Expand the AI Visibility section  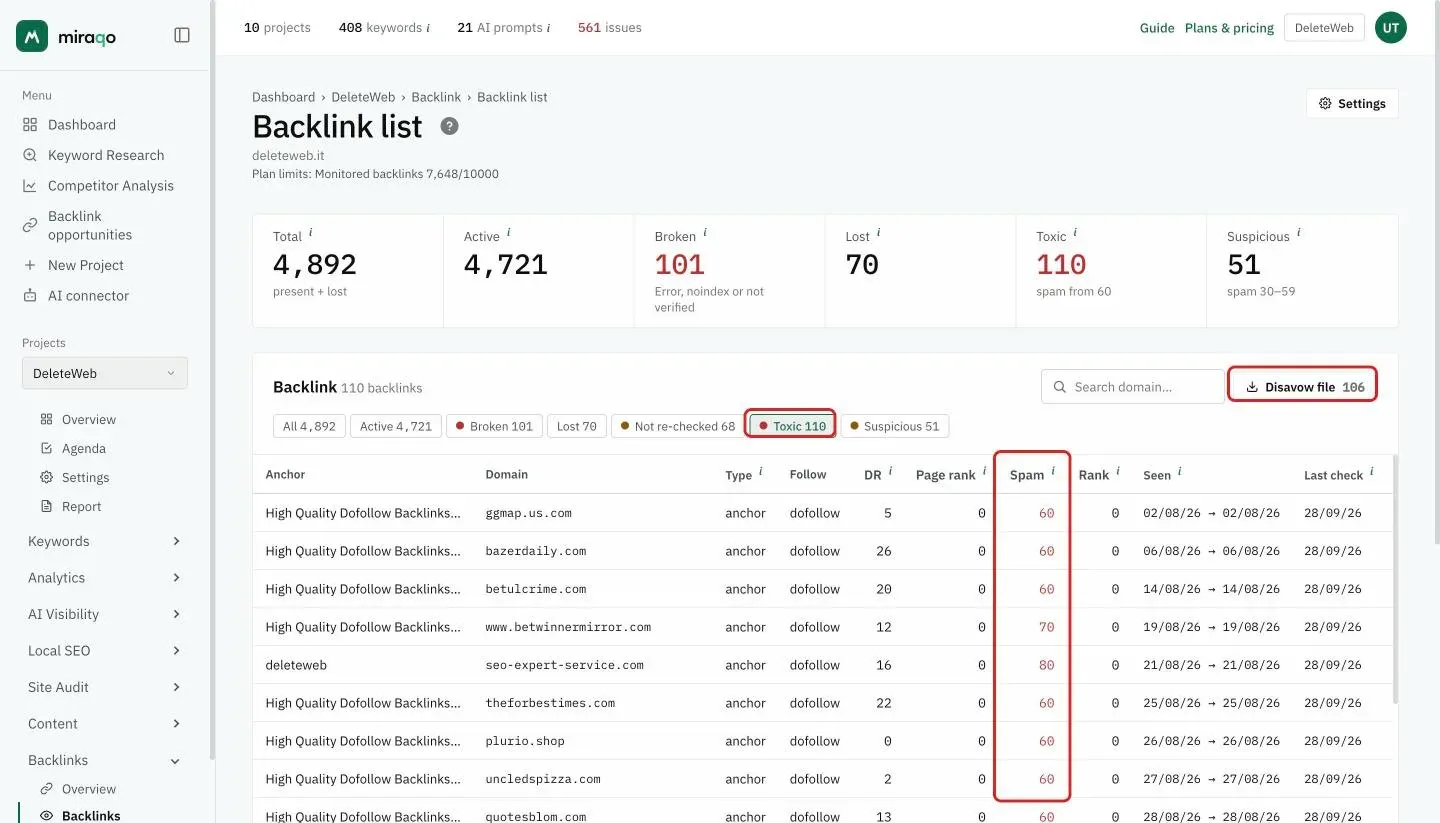[x=176, y=614]
